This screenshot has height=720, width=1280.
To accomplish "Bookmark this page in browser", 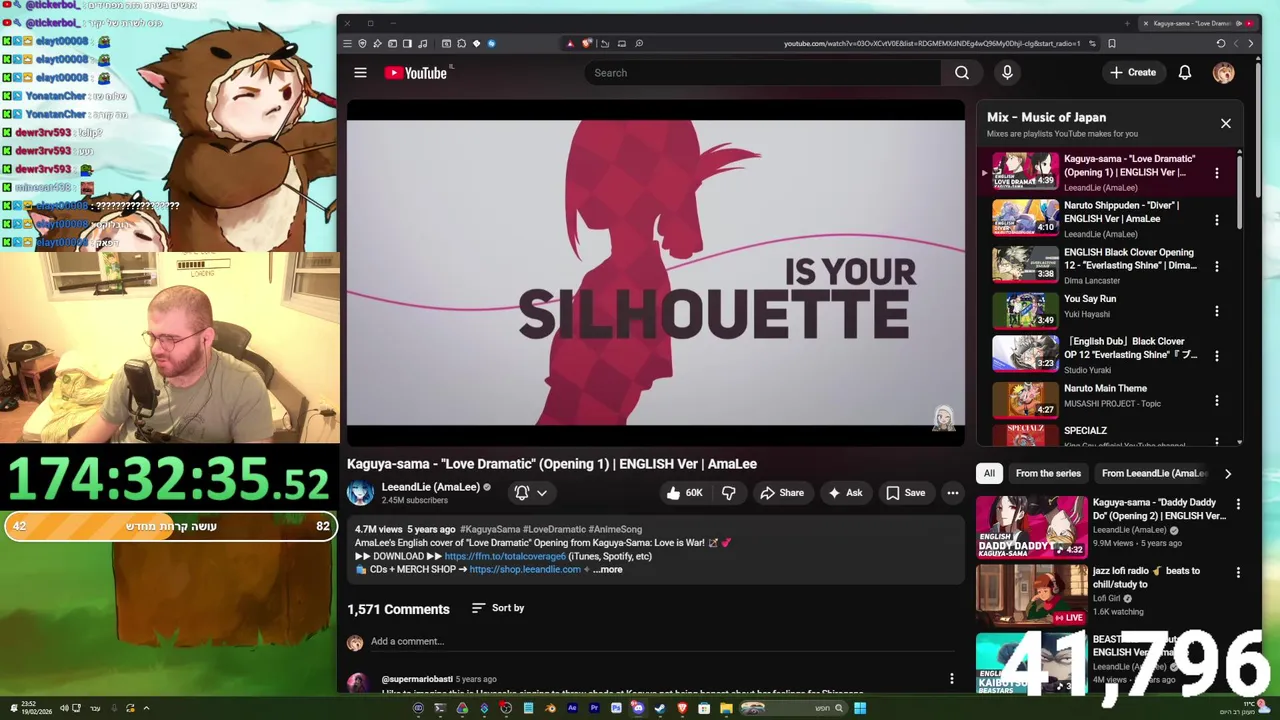I will coord(1111,43).
